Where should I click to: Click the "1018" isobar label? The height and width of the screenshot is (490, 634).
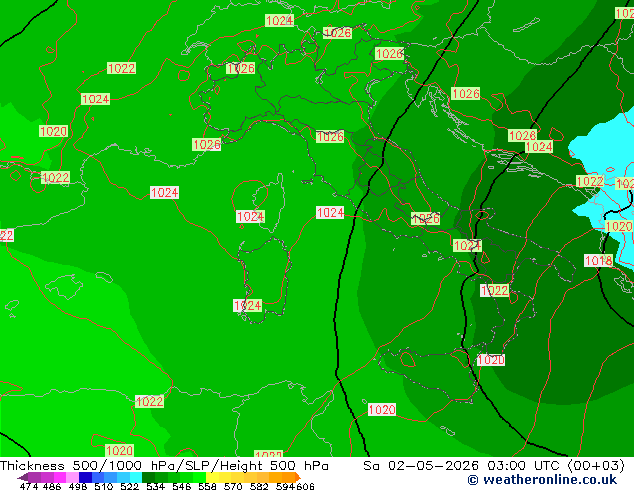598,260
